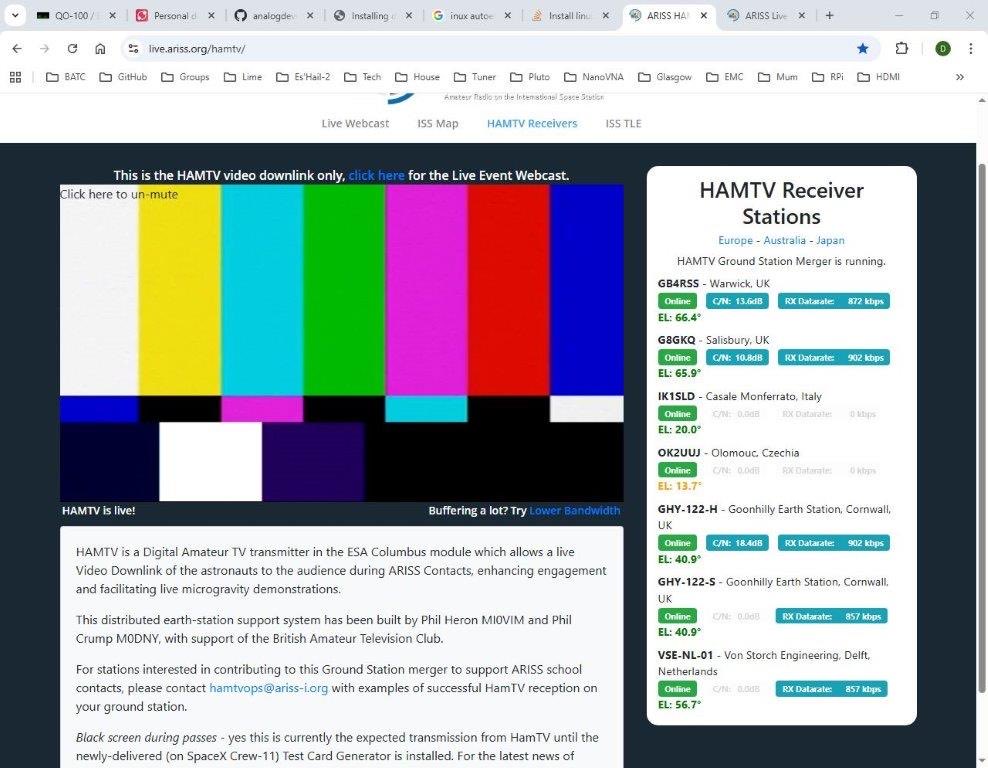Select HAMTV Receivers nav item
988x768 pixels.
click(532, 123)
